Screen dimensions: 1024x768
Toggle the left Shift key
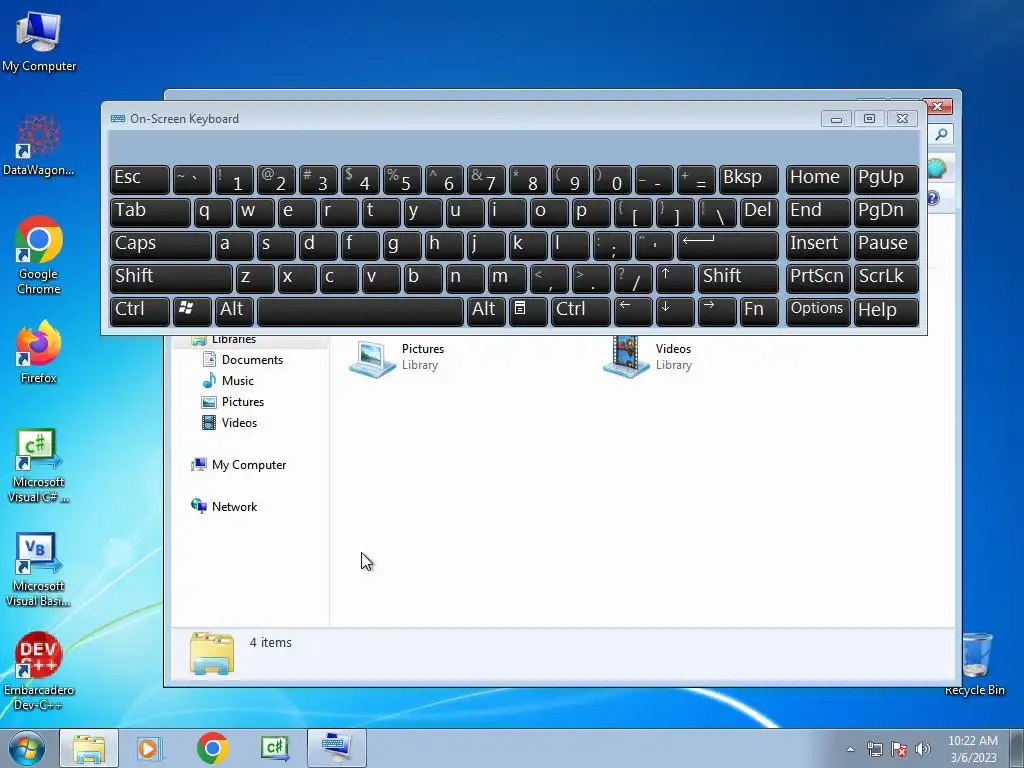171,278
